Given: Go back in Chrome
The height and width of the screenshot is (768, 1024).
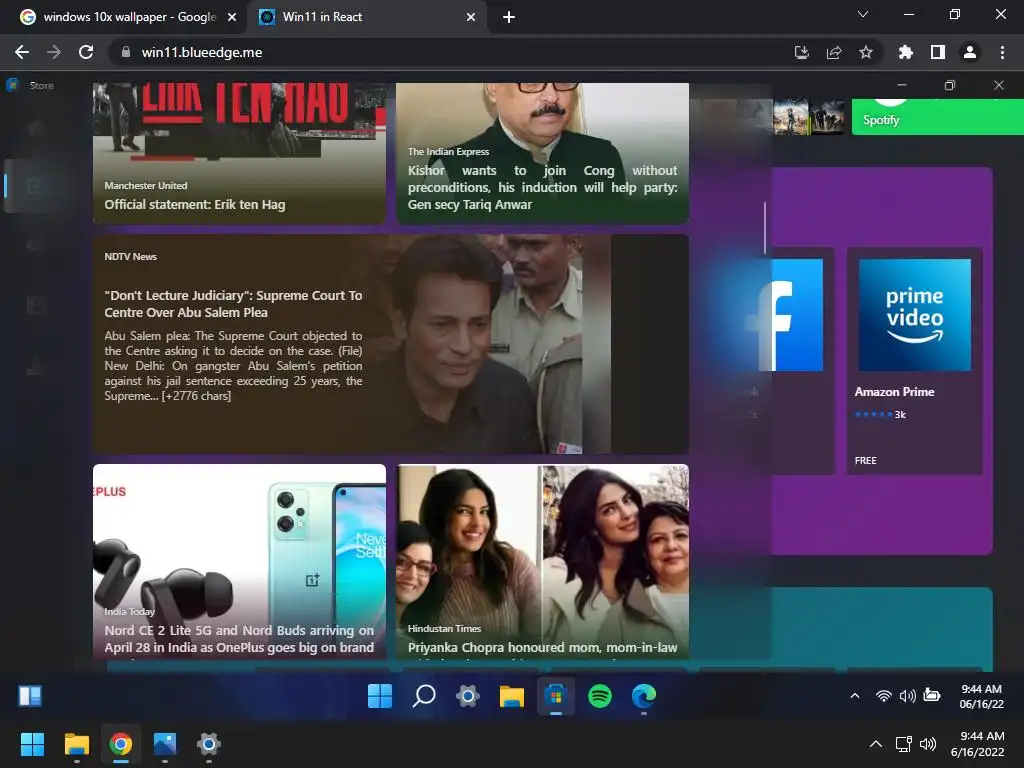Looking at the screenshot, I should tap(22, 52).
